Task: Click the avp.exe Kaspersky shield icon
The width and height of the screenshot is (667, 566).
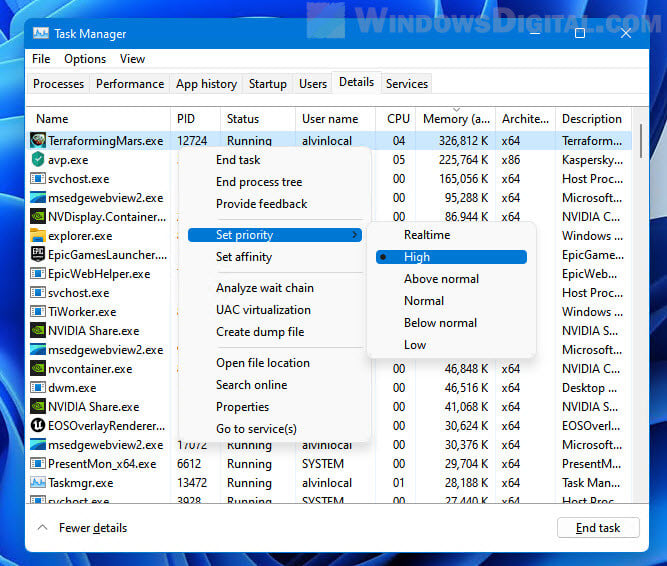Action: (38, 159)
